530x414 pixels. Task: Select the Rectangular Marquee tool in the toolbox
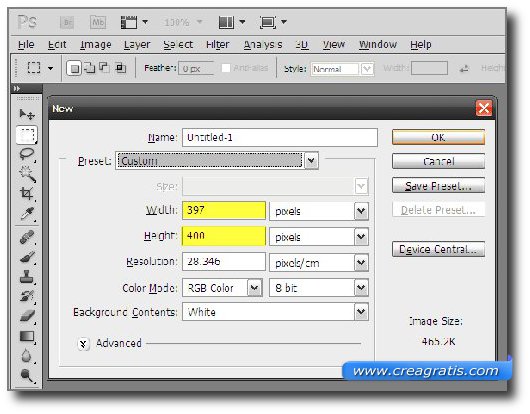pyautogui.click(x=27, y=135)
